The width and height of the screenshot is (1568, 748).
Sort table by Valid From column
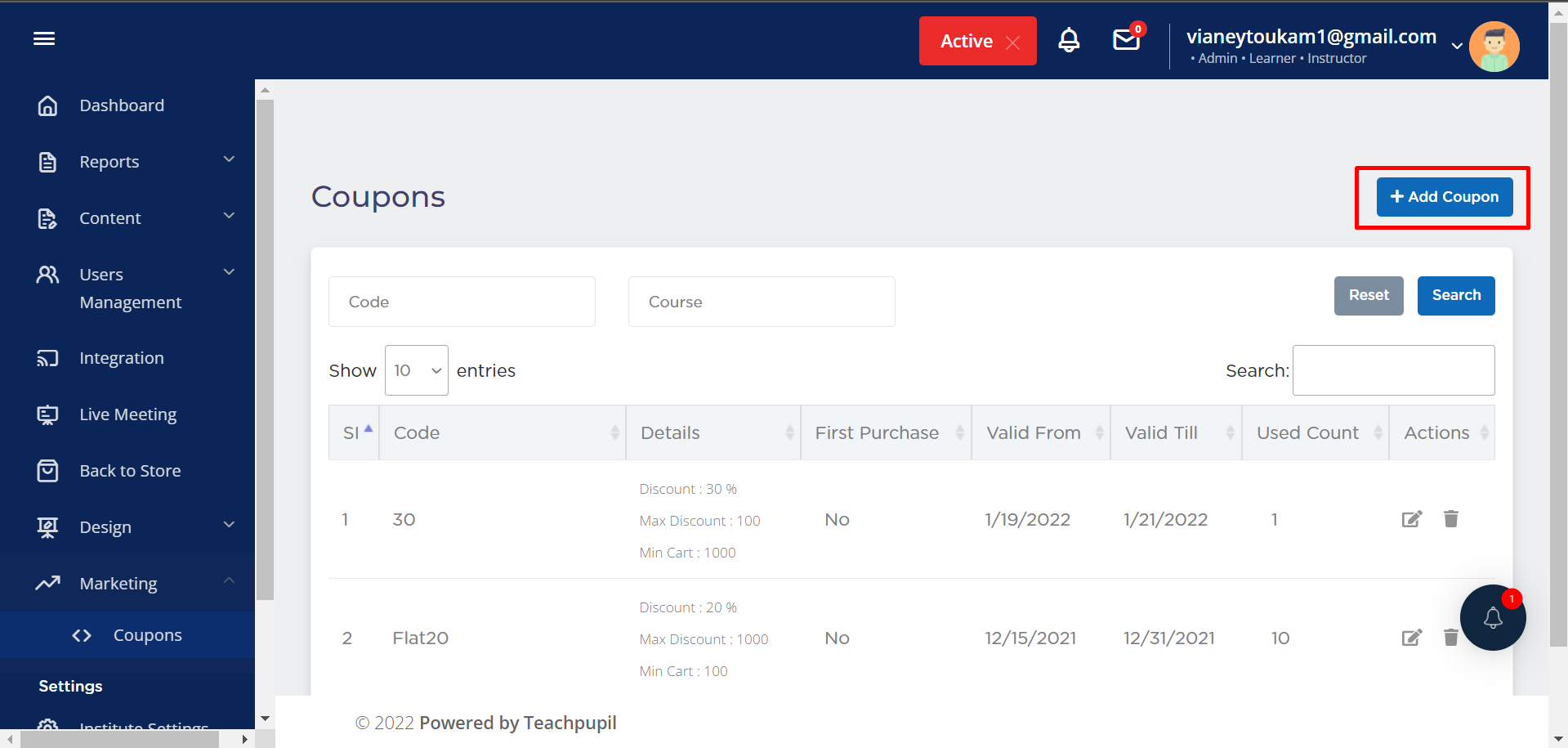pos(1040,432)
